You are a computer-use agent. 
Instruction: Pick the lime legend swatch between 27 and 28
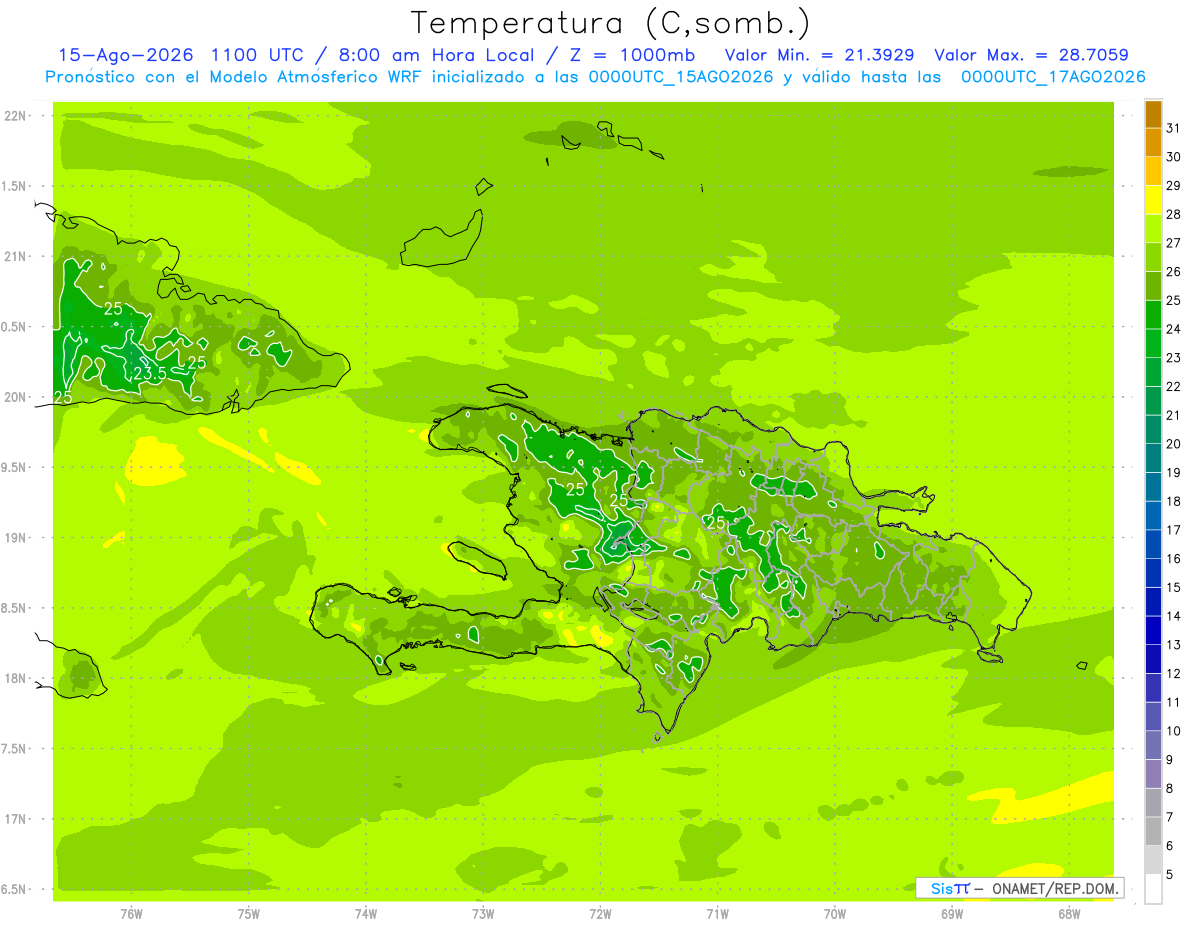coord(1153,229)
